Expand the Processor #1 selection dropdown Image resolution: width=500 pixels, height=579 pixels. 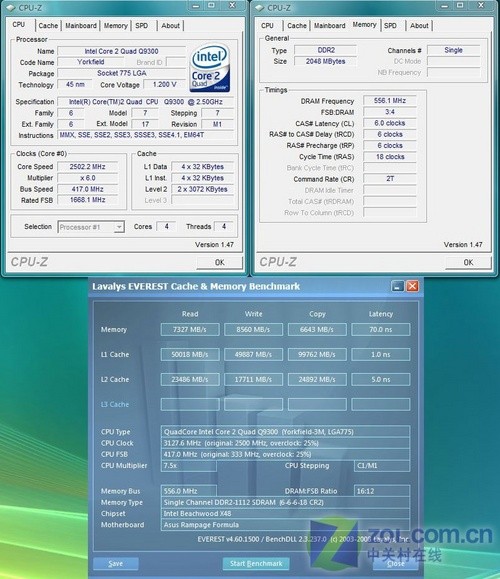119,227
